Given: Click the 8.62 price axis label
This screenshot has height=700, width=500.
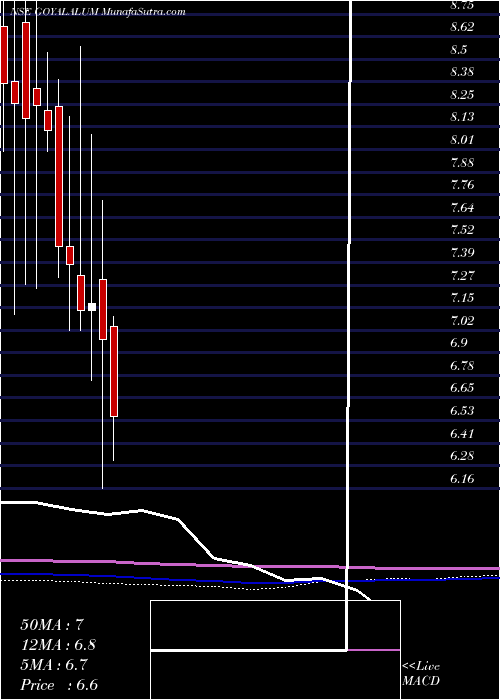Looking at the screenshot, I should point(462,27).
